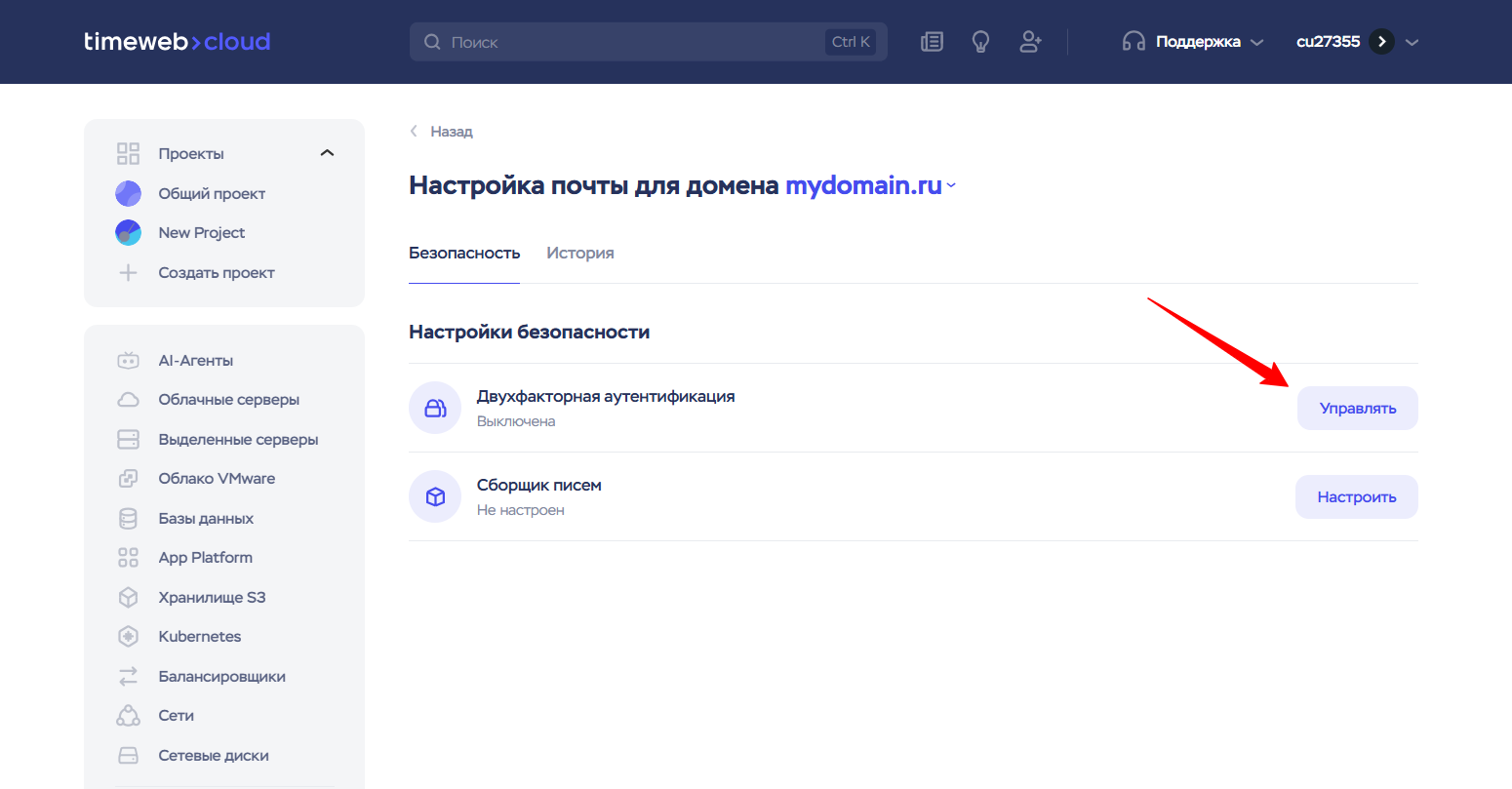The height and width of the screenshot is (789, 1512).
Task: Open Хранилище S3 storage section
Action: (212, 598)
